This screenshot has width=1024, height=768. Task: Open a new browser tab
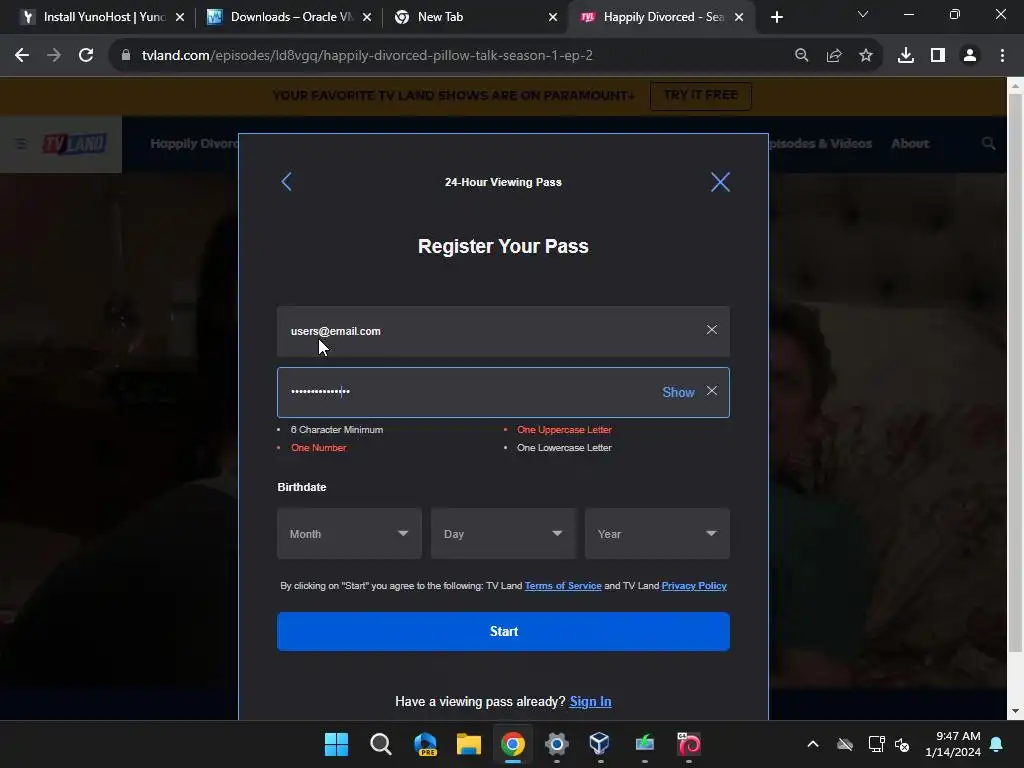776,17
